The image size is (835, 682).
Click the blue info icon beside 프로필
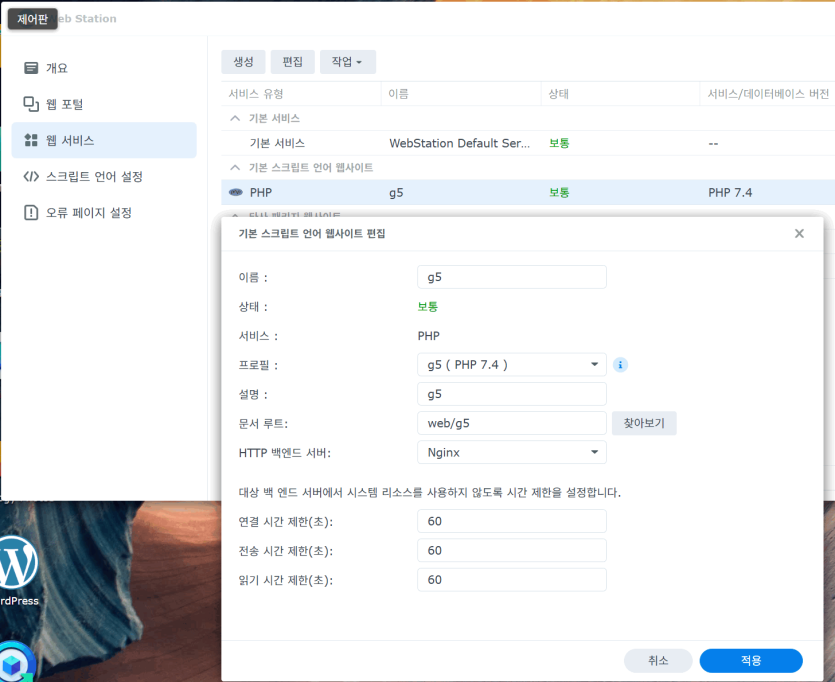(x=620, y=365)
